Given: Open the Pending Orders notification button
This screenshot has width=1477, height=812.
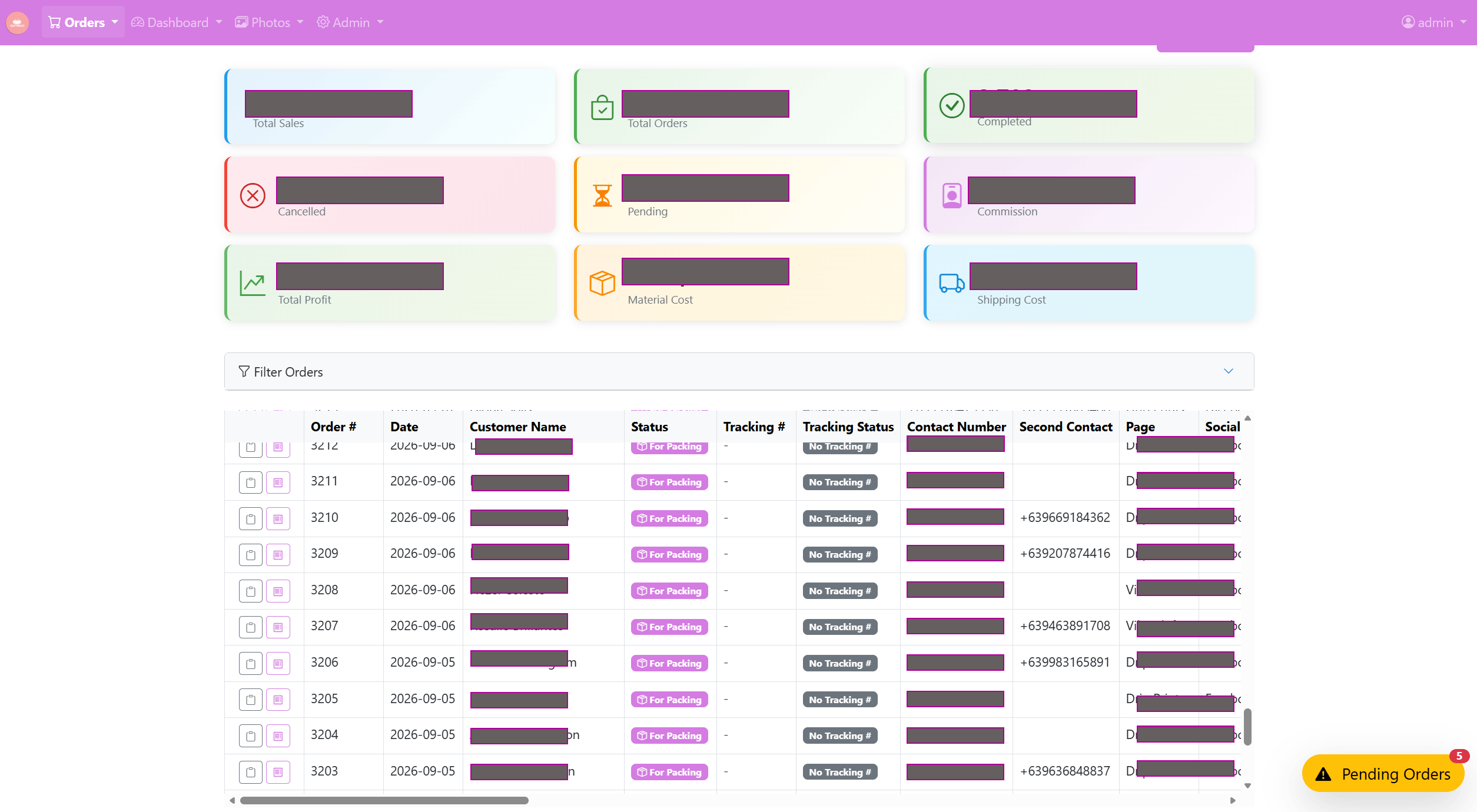Looking at the screenshot, I should click(x=1383, y=774).
